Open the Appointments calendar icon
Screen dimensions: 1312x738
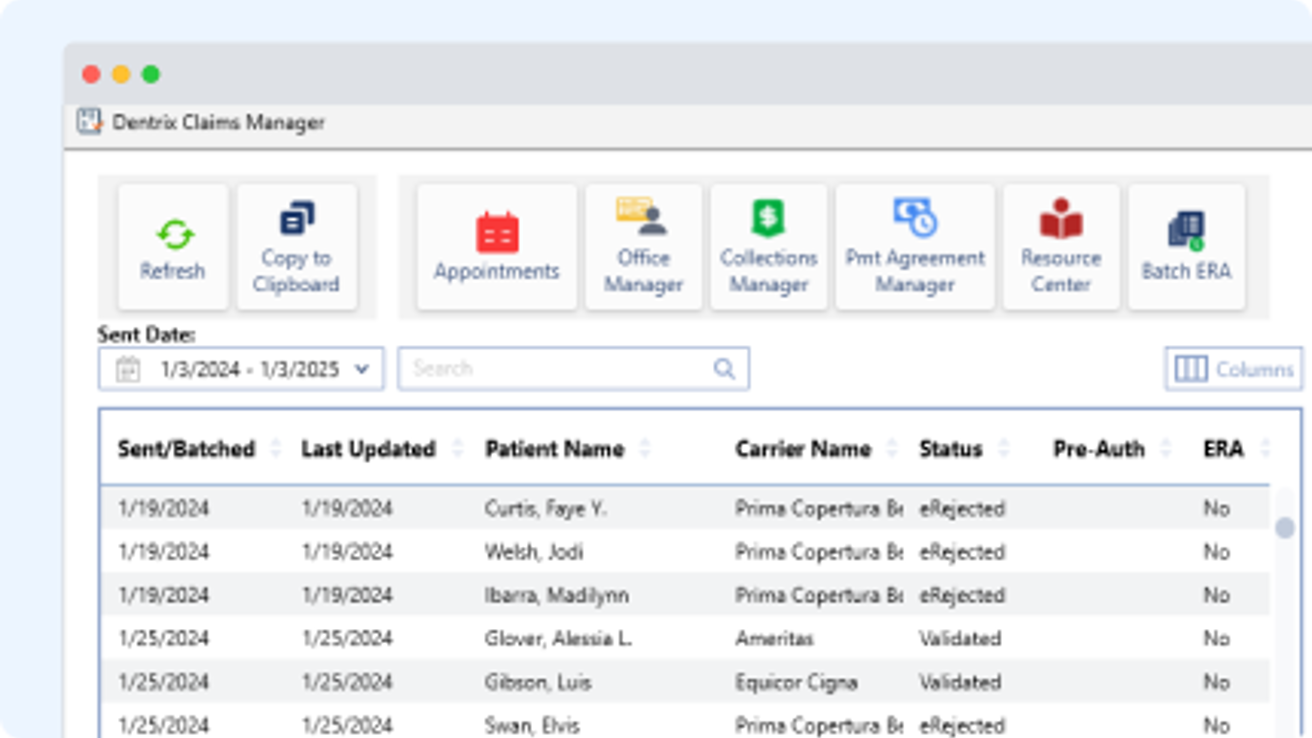tap(496, 234)
